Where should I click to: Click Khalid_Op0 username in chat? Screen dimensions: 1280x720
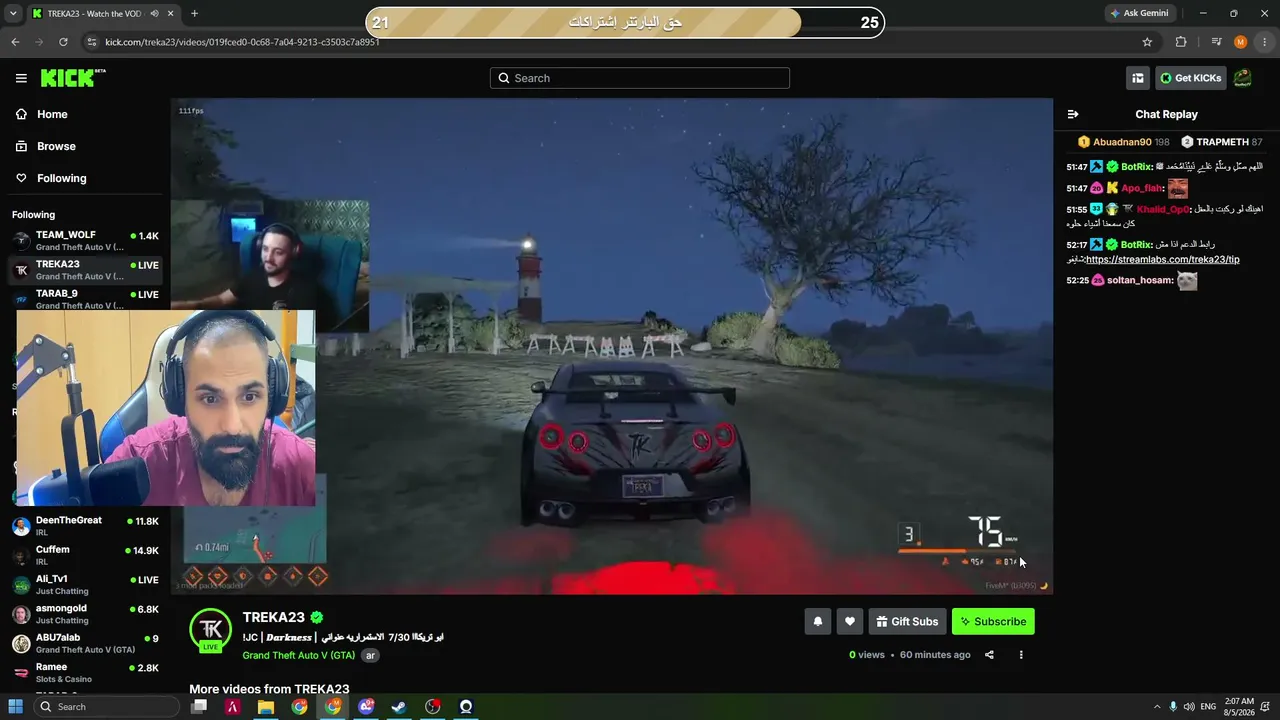click(x=1163, y=209)
